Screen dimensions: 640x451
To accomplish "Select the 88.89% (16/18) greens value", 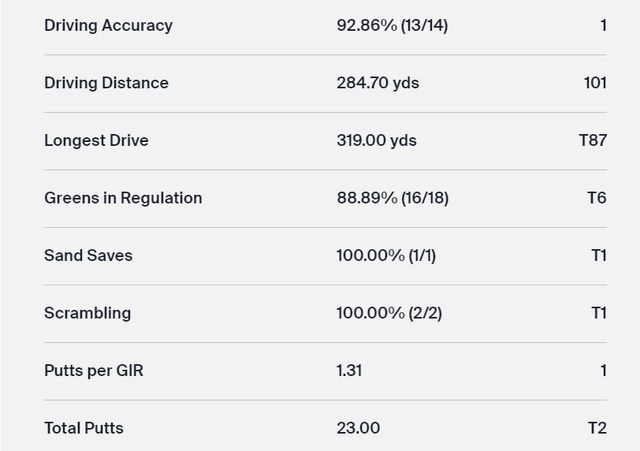I will (393, 198).
